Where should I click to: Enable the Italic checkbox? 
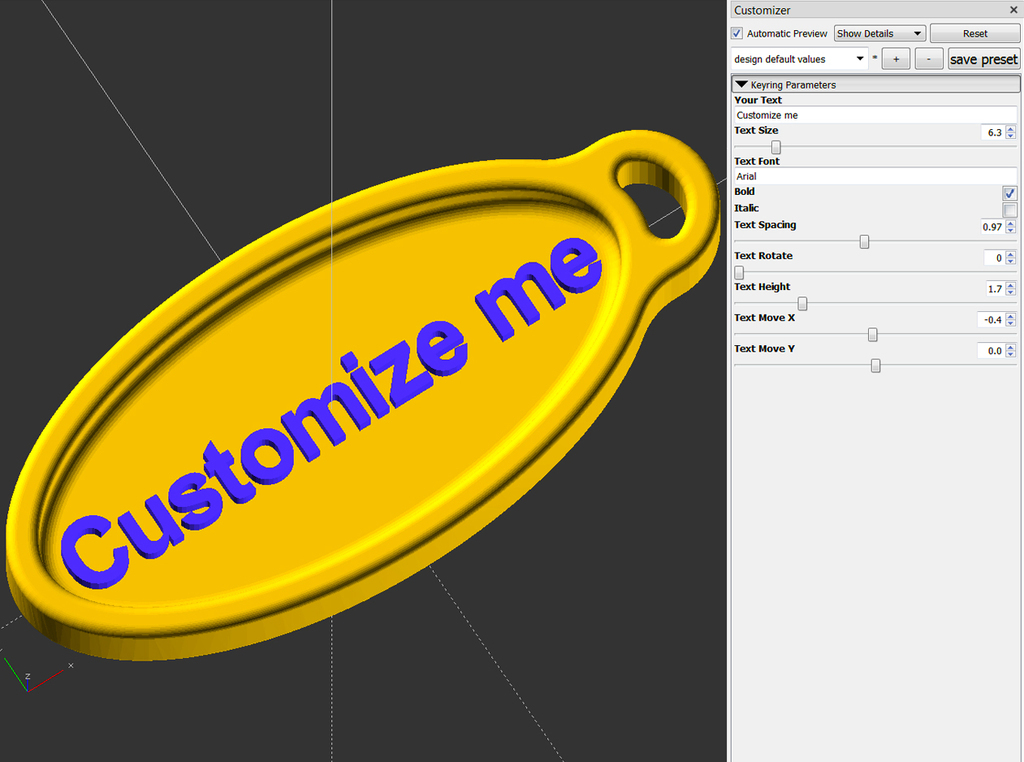pos(1009,210)
